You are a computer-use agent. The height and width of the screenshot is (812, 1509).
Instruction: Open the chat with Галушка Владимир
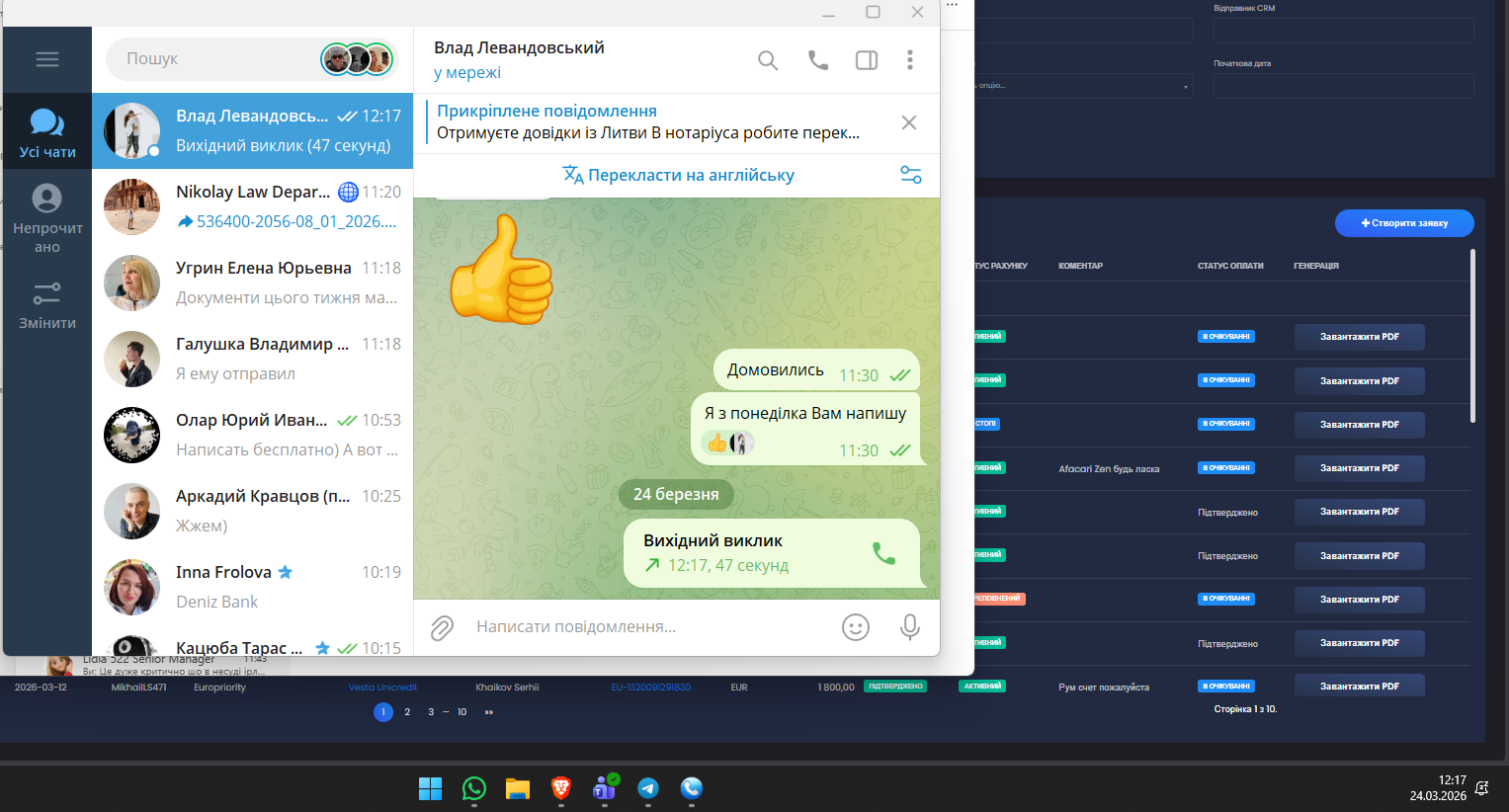(252, 359)
